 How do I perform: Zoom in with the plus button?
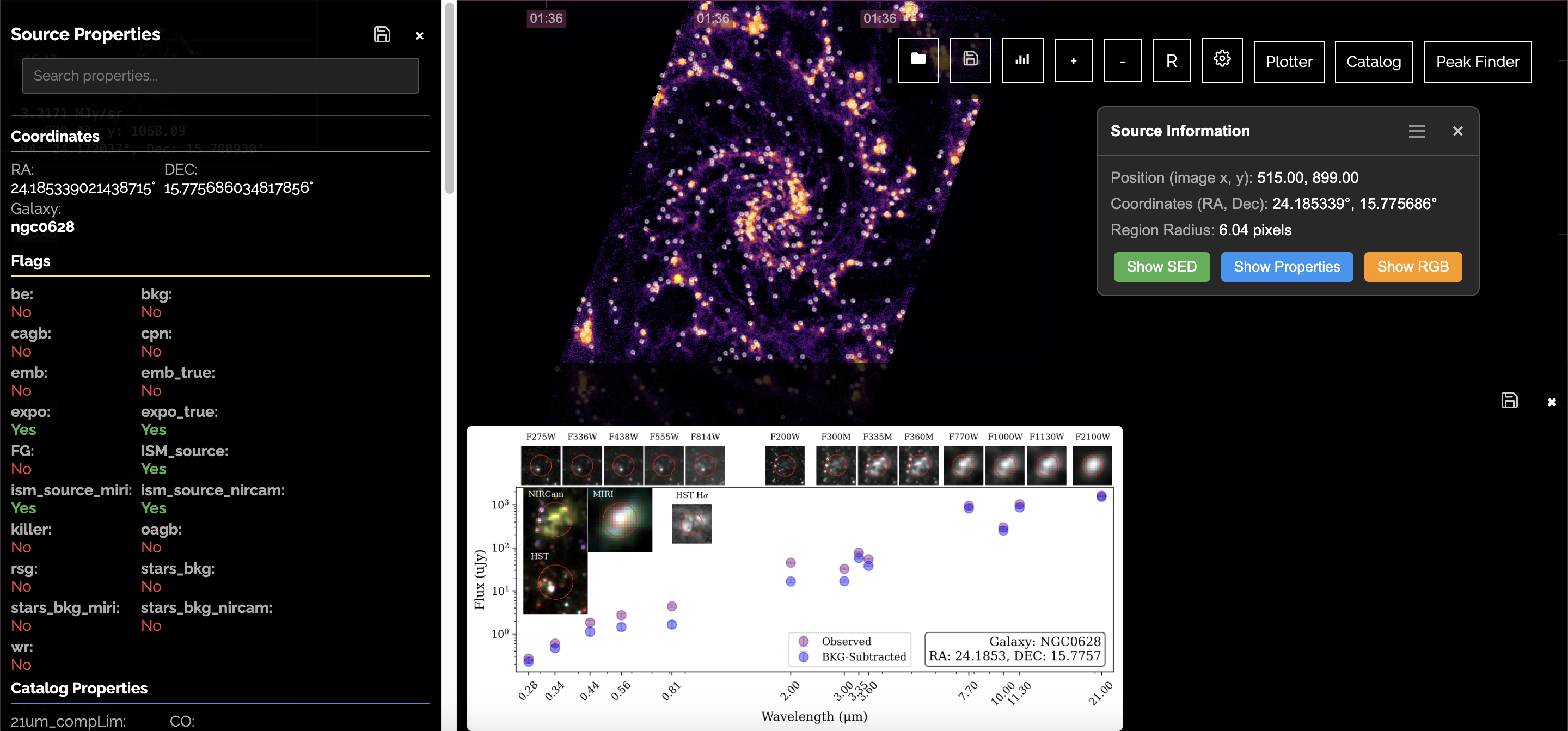pos(1073,60)
